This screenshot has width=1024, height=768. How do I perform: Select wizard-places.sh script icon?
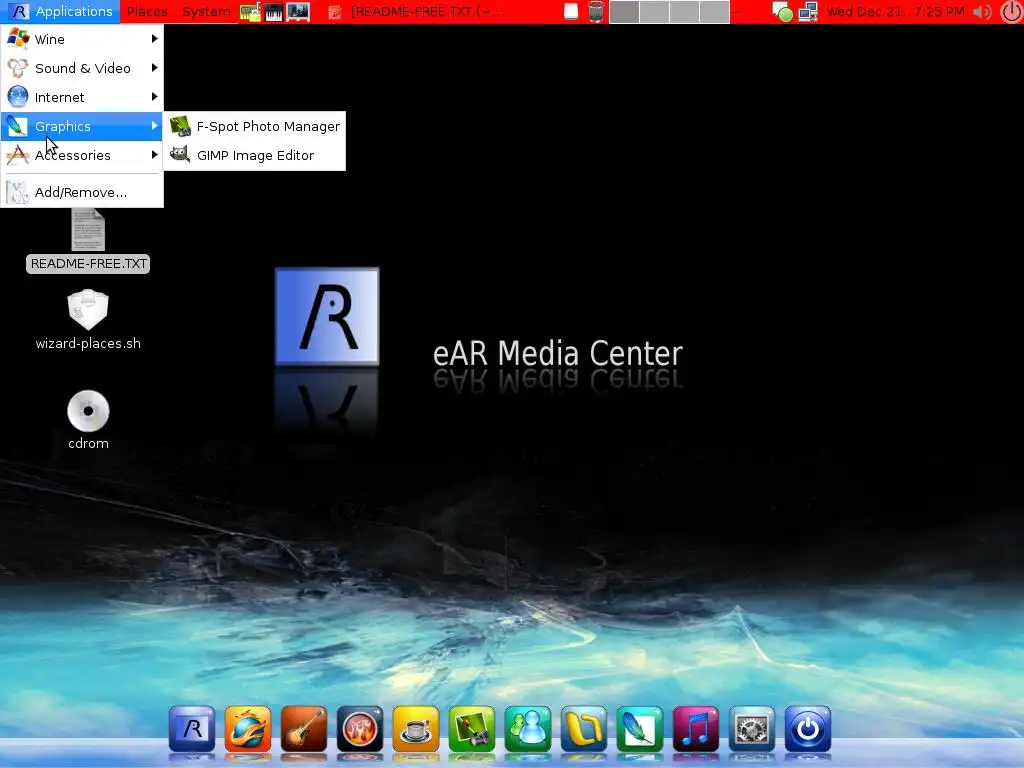(88, 320)
